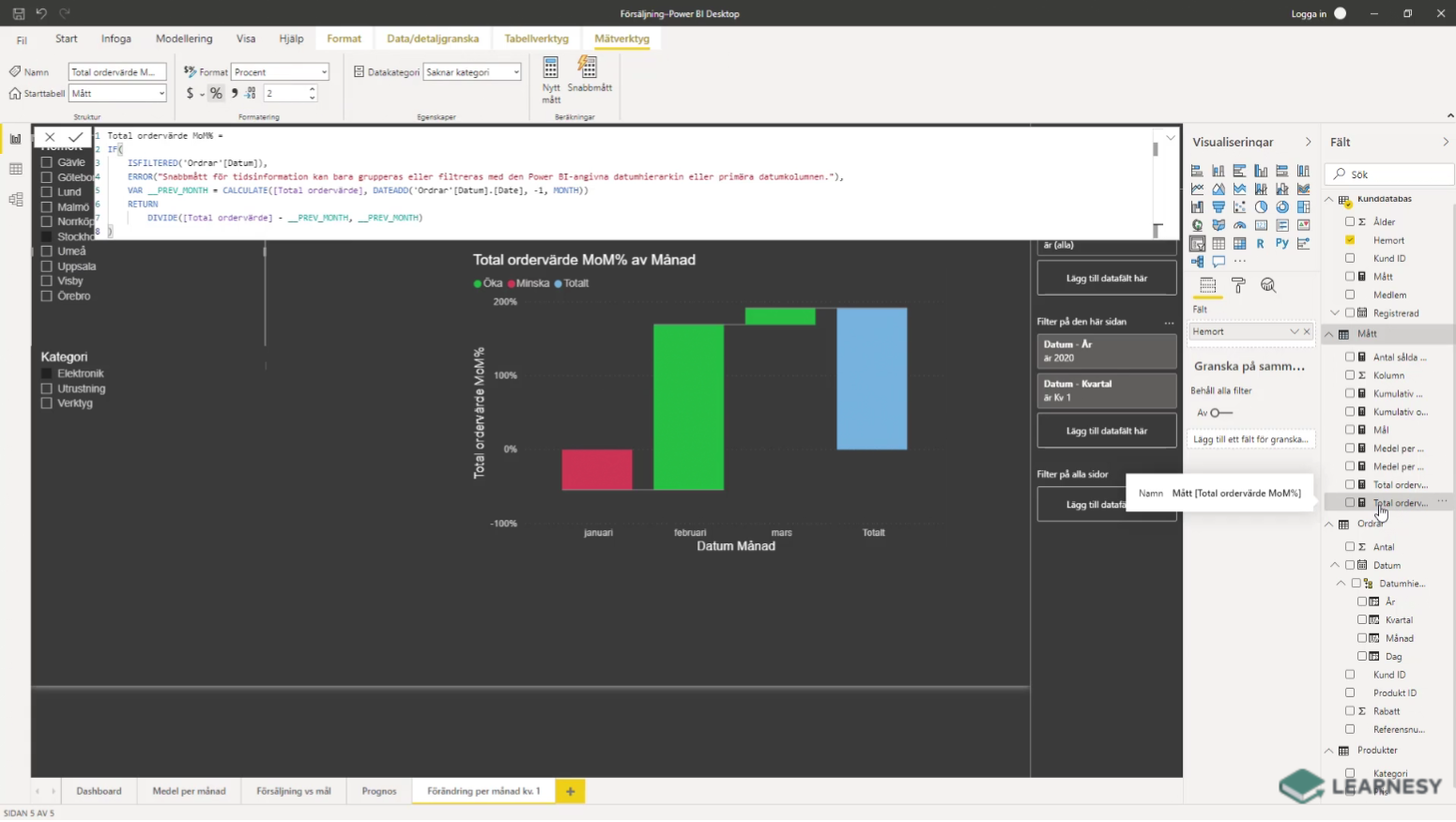Open Hemort field well dropdown arrow
The image size is (1456, 822).
(x=1294, y=332)
